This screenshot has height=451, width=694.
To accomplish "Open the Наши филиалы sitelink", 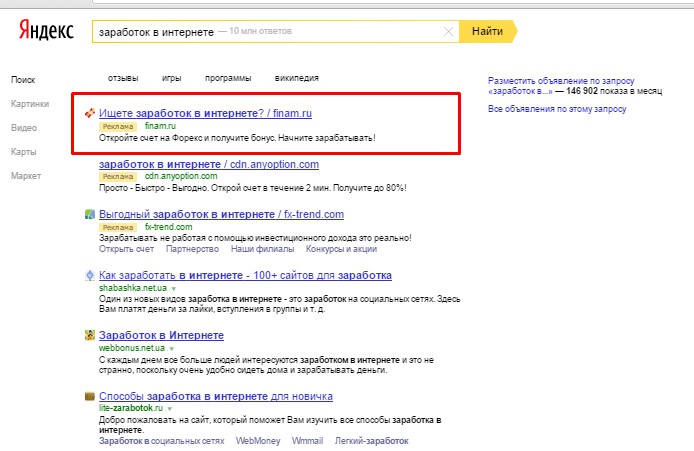I will [x=262, y=249].
